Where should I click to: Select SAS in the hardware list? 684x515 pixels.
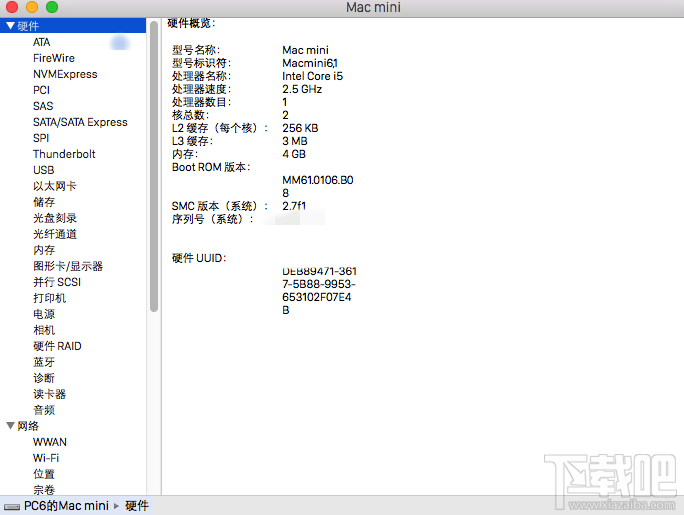[43, 106]
